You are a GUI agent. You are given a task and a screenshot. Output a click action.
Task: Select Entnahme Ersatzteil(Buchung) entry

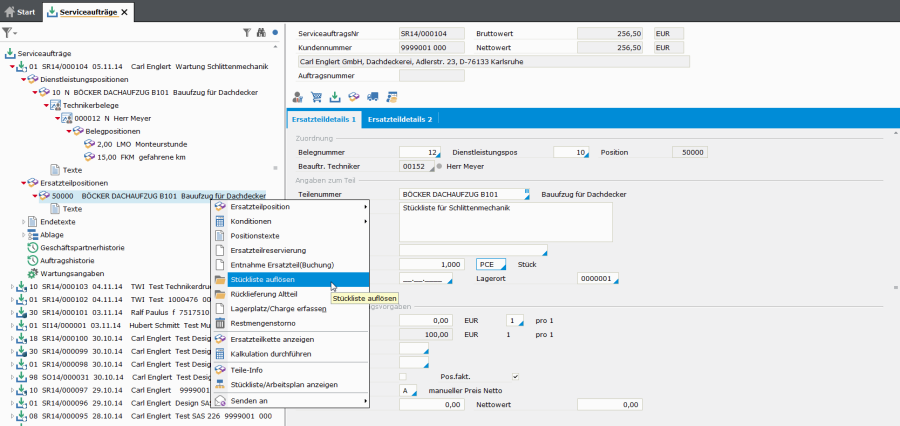pyautogui.click(x=290, y=265)
